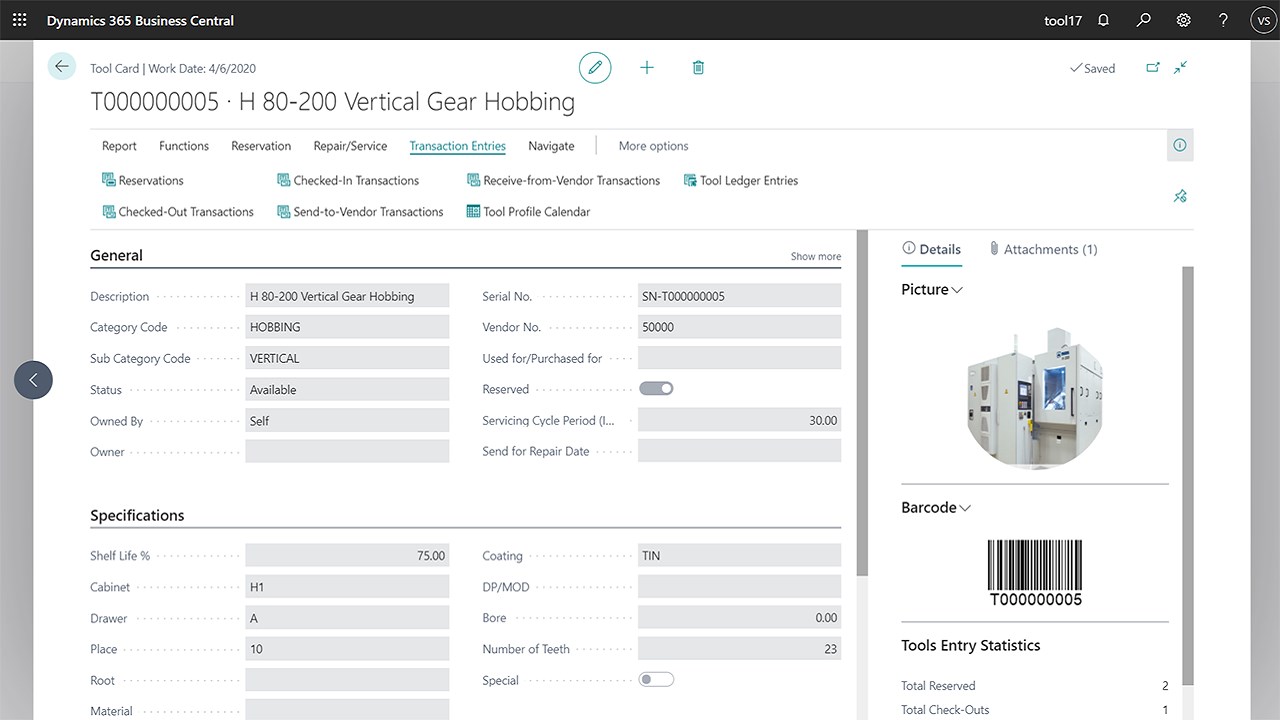Click the Description input field

347,296
